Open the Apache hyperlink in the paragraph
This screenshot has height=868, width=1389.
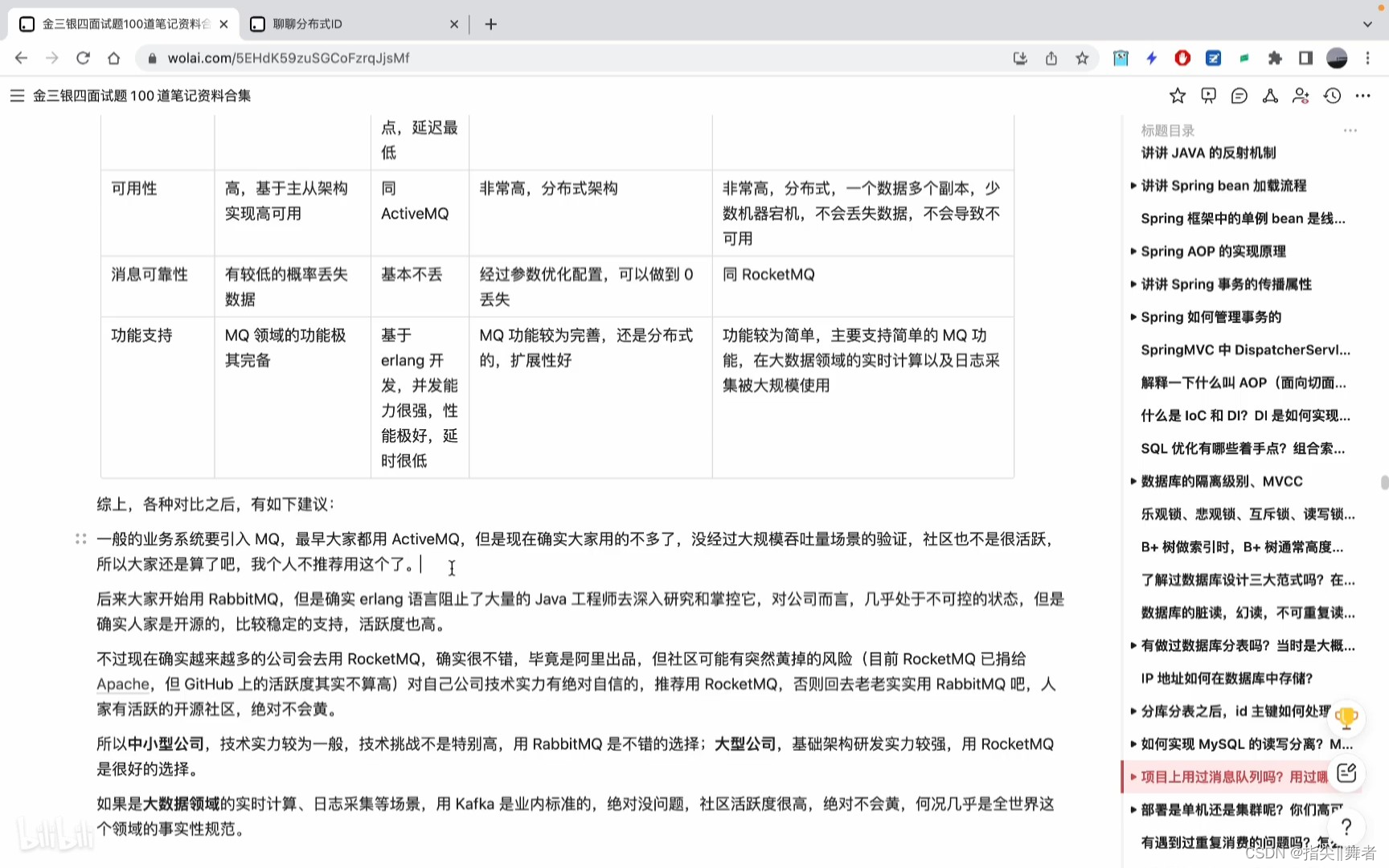tap(123, 684)
